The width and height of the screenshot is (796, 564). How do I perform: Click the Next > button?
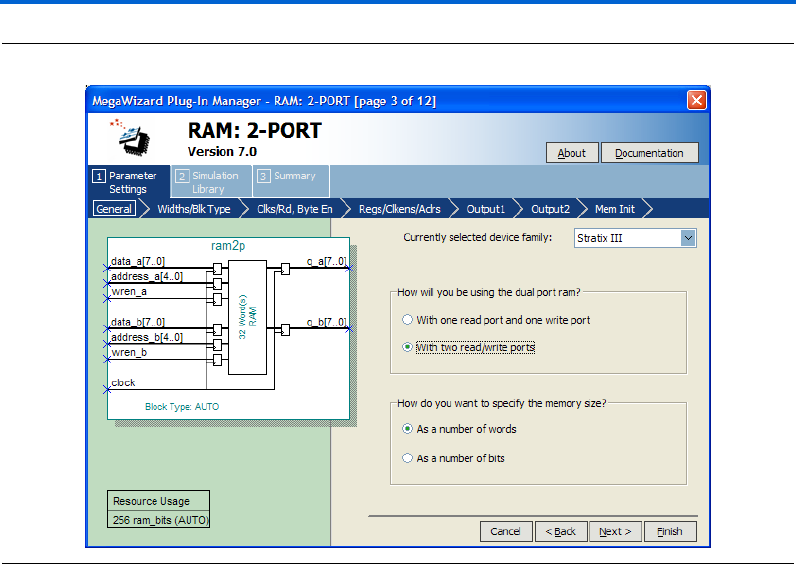pyautogui.click(x=615, y=532)
